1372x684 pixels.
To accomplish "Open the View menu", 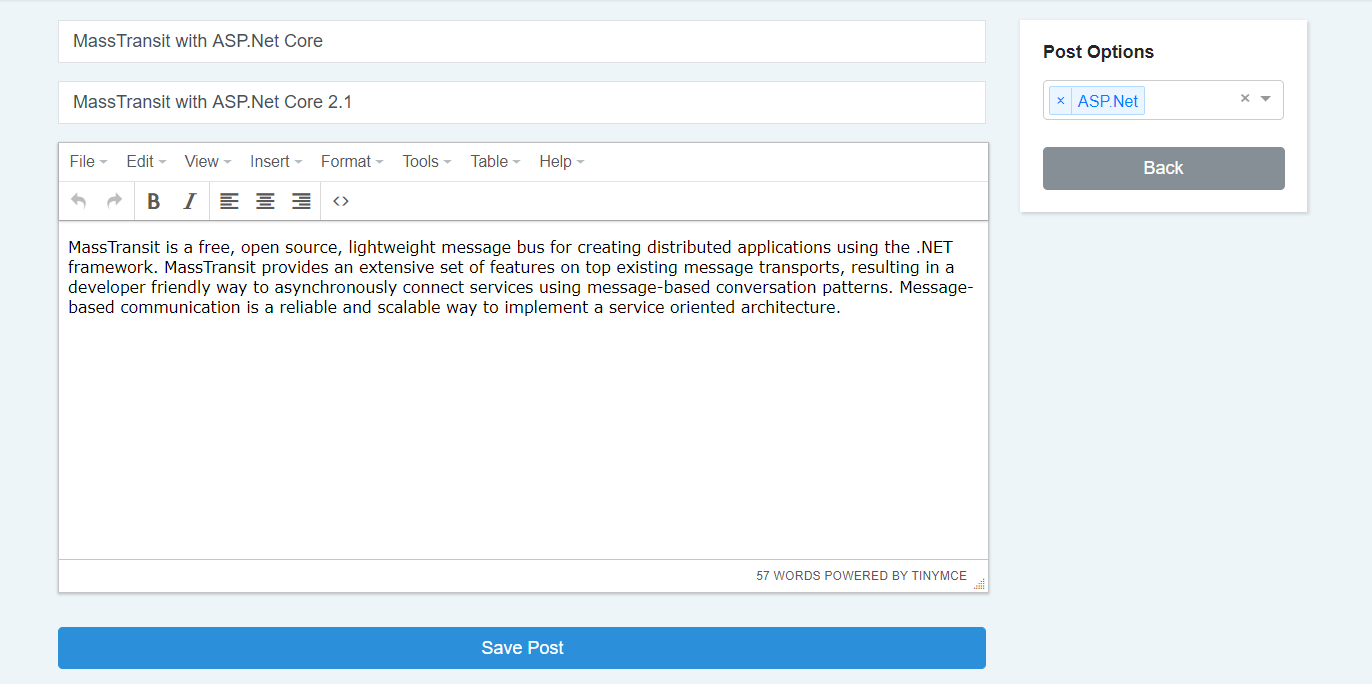I will [208, 161].
